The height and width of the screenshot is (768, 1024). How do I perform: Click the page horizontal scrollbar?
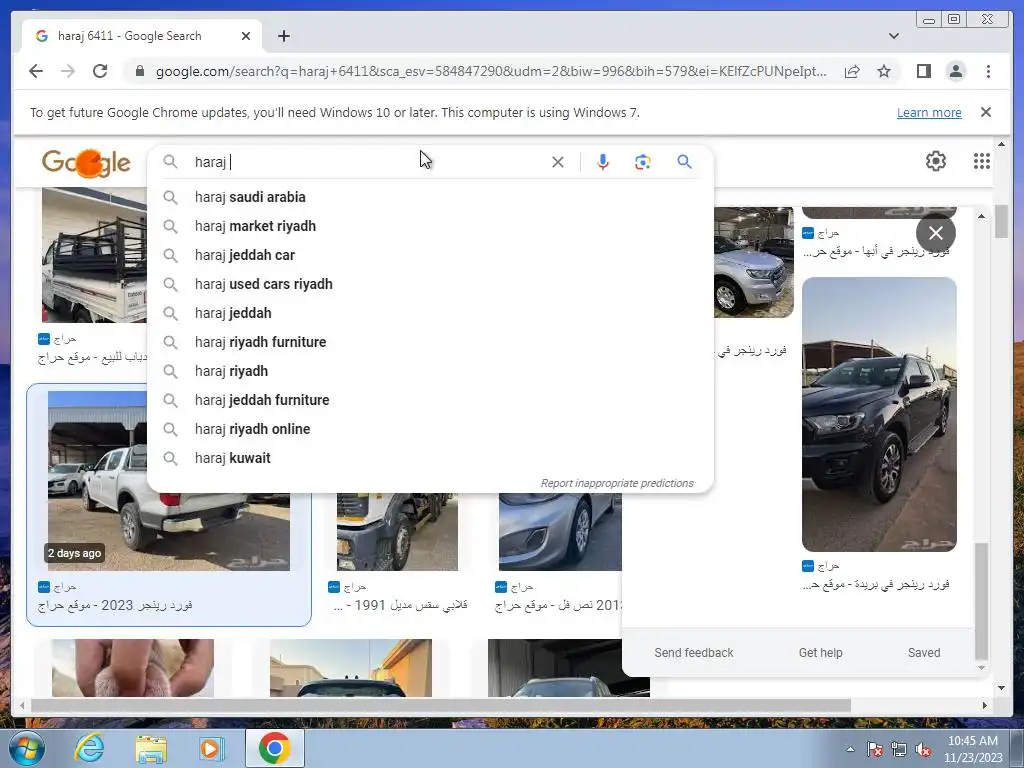[441, 705]
